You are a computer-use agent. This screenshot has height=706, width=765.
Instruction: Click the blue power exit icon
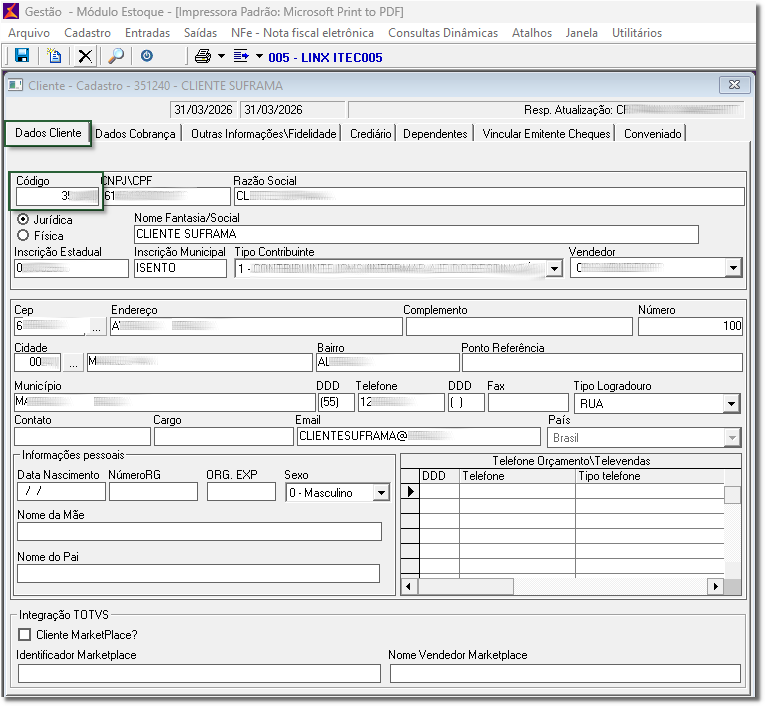[147, 56]
